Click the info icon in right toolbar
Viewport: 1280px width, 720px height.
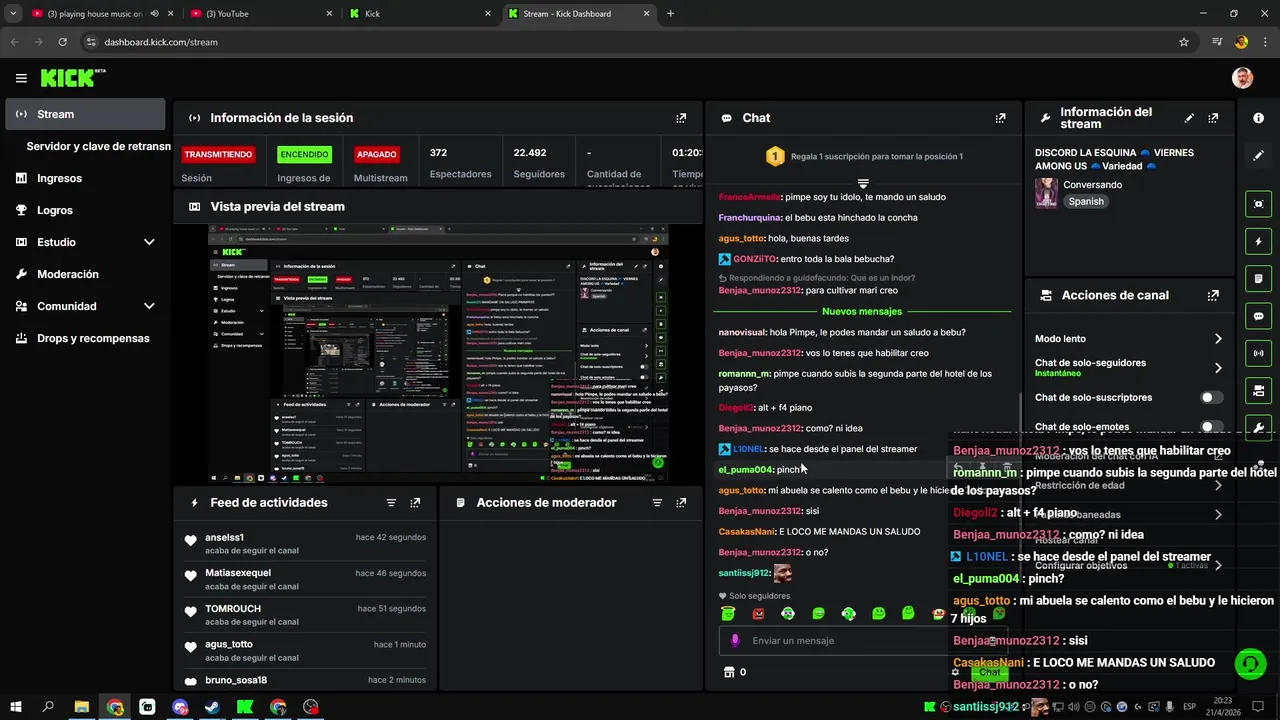[1258, 118]
